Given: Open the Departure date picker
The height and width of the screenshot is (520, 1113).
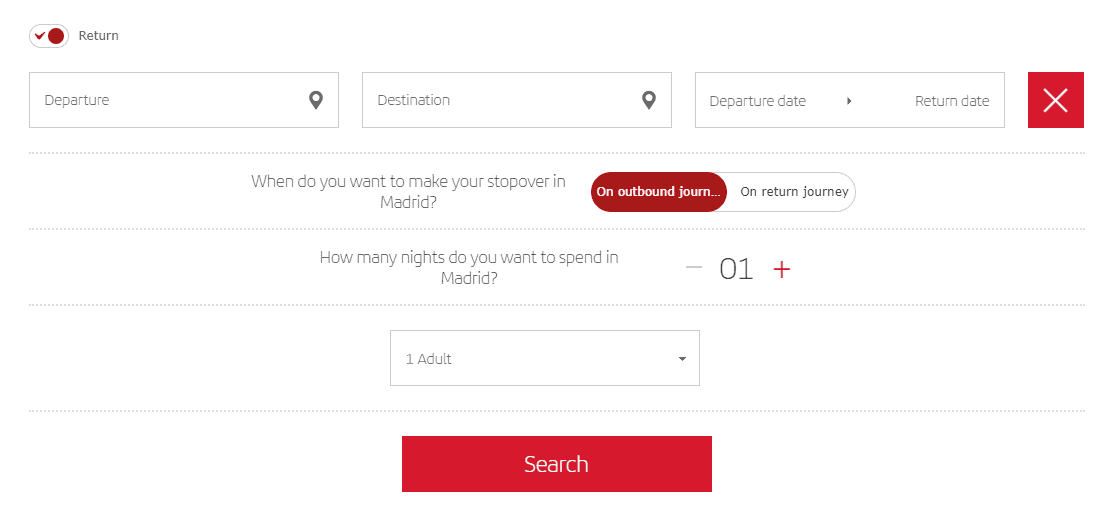Looking at the screenshot, I should pyautogui.click(x=757, y=101).
